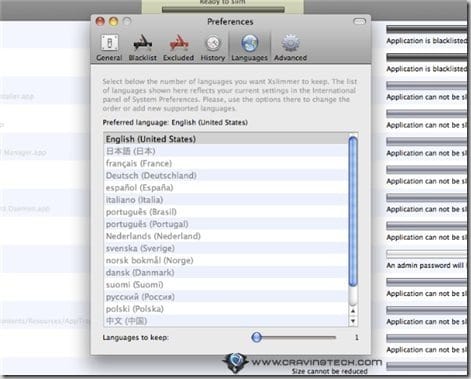Click the language list scrollbar thumb
Screen dimensions: 471x379
tap(353, 211)
